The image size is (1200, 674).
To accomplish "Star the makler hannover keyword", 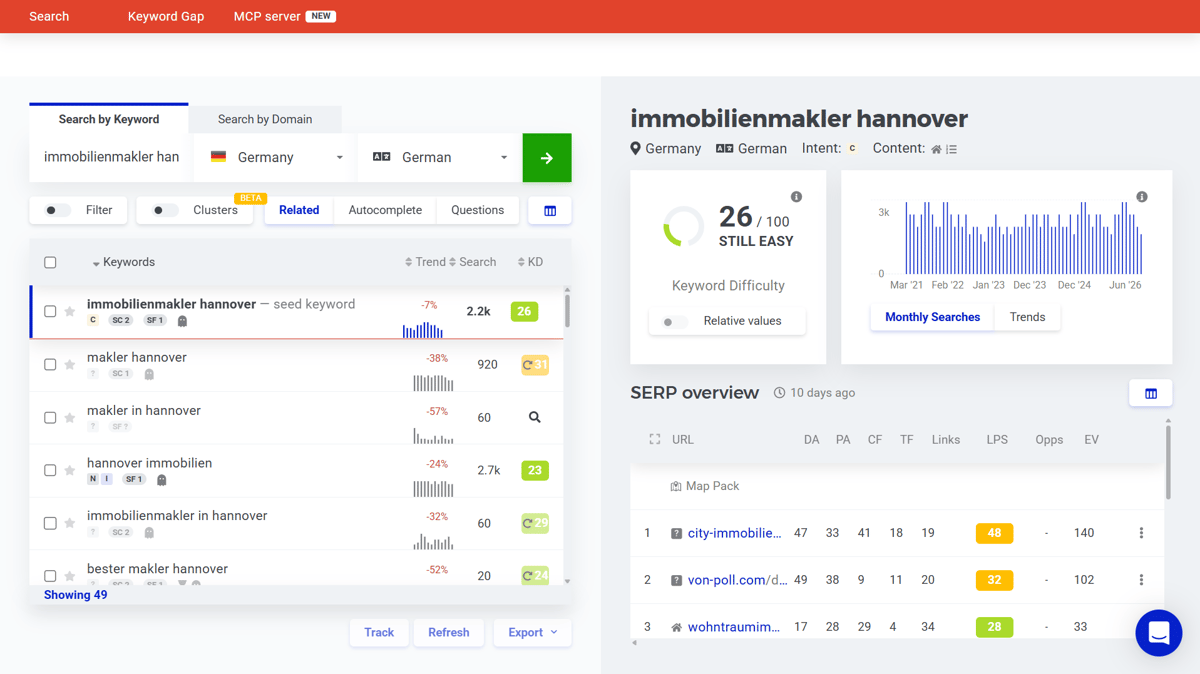I will click(x=70, y=365).
